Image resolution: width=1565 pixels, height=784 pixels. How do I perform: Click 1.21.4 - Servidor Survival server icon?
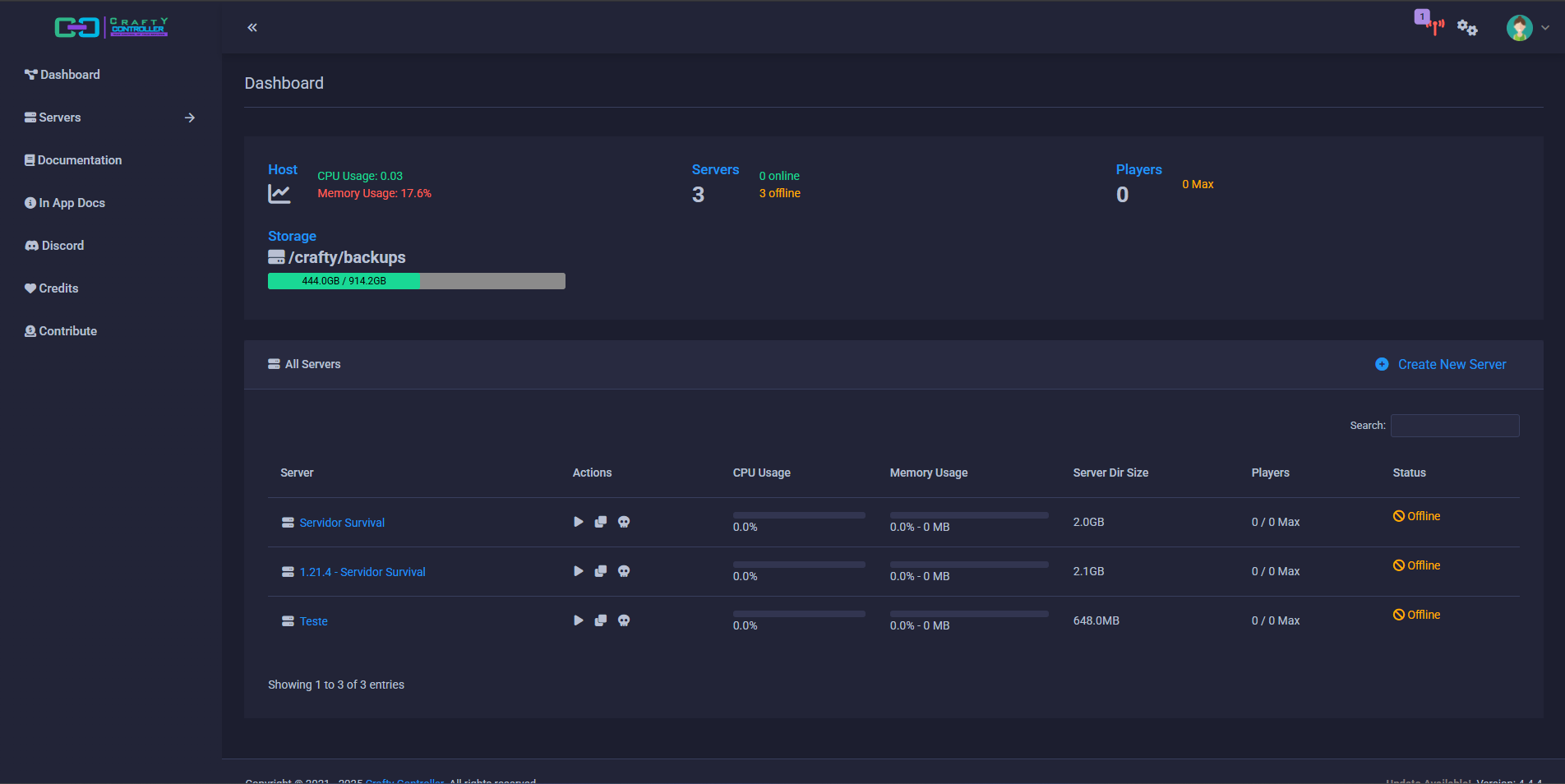pos(288,572)
